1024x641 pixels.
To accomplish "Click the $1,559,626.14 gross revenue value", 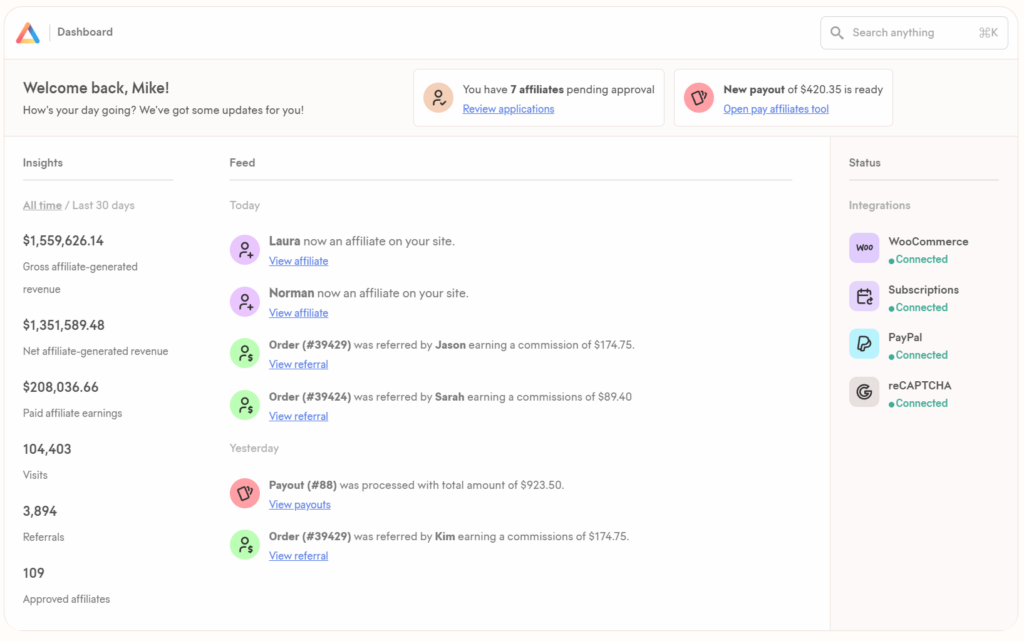I will point(63,241).
